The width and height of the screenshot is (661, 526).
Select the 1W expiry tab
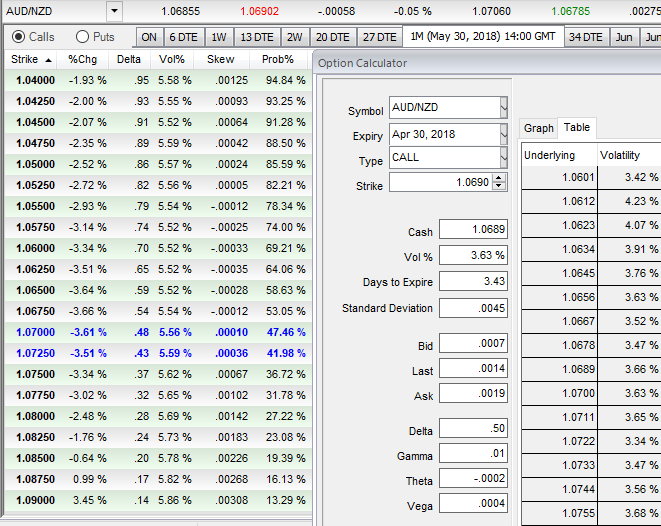(219, 37)
